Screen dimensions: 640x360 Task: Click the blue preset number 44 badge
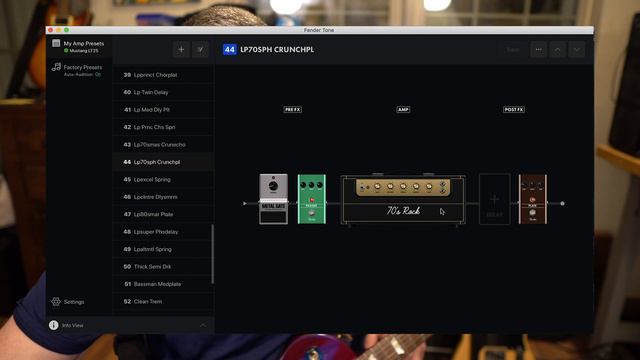pos(229,49)
